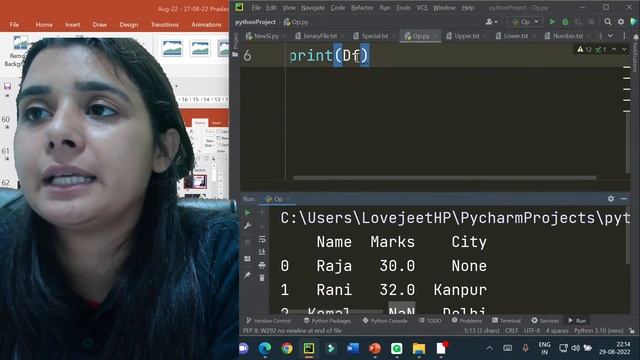Show hidden system tray icons chevron
This screenshot has height=360, width=640.
pyautogui.click(x=489, y=348)
